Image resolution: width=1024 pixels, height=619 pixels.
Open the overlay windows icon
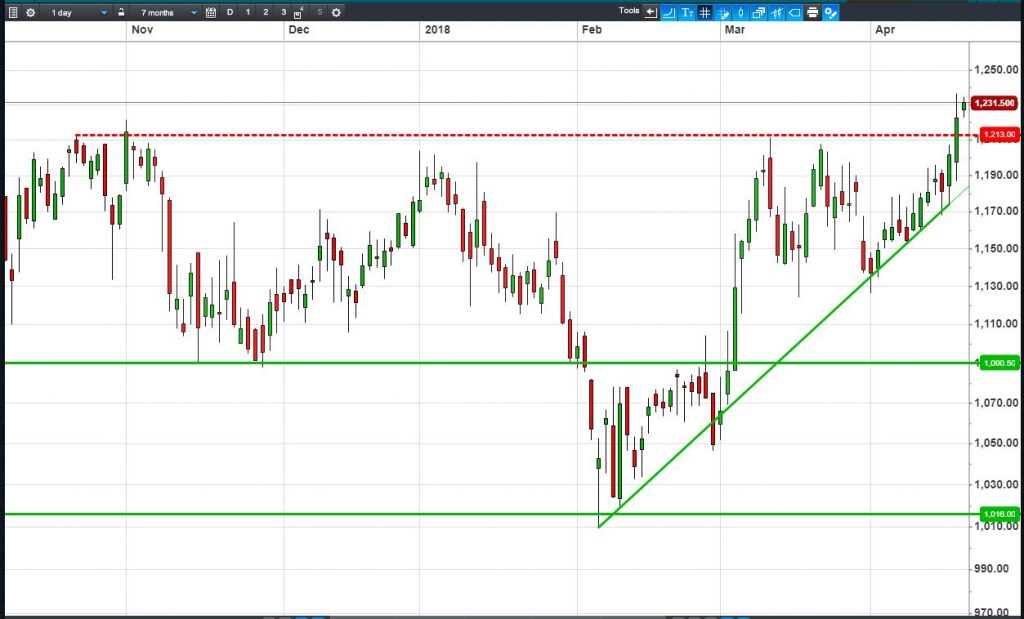[759, 12]
